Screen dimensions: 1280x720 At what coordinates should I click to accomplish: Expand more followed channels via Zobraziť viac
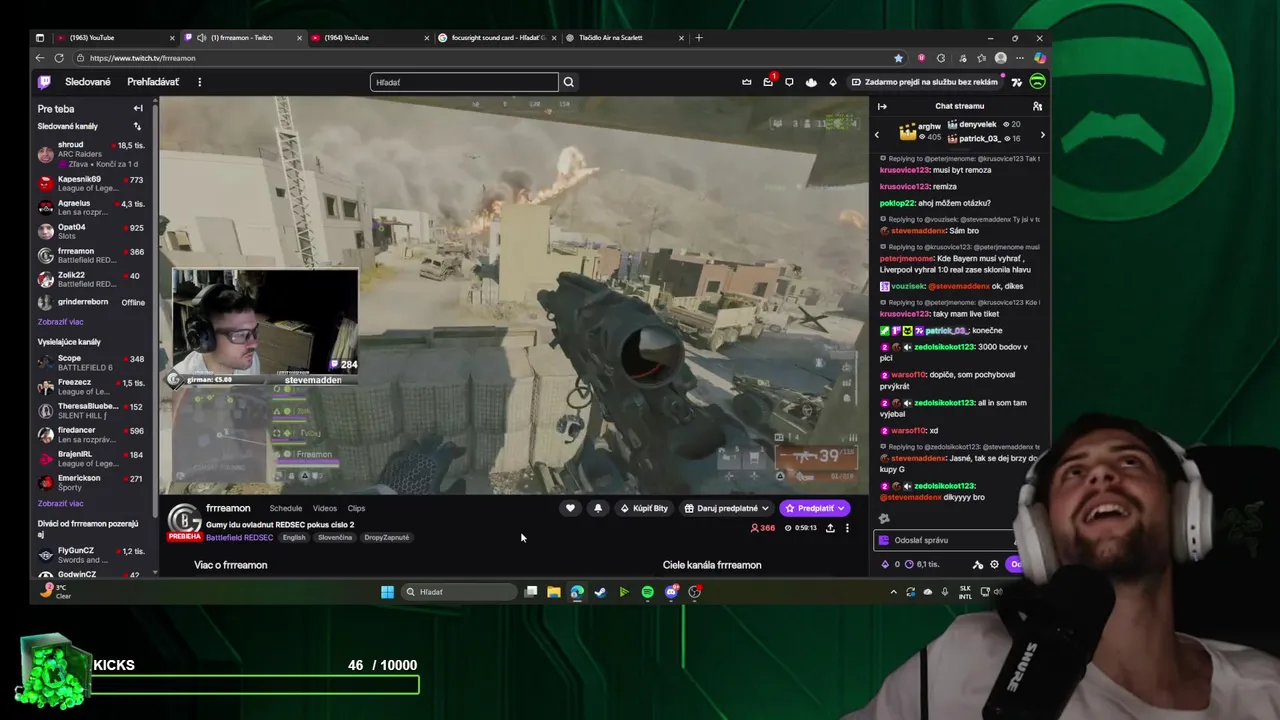coord(60,322)
